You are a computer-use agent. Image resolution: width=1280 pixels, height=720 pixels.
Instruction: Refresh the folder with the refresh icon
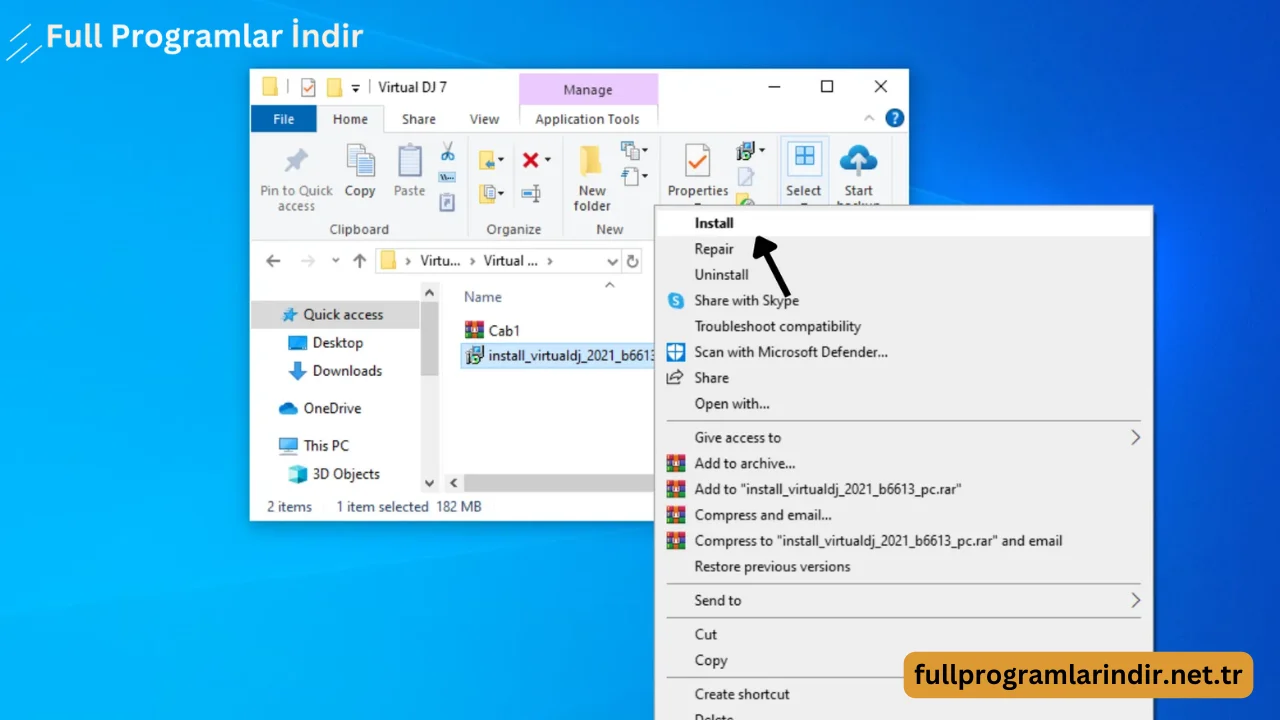coord(632,261)
